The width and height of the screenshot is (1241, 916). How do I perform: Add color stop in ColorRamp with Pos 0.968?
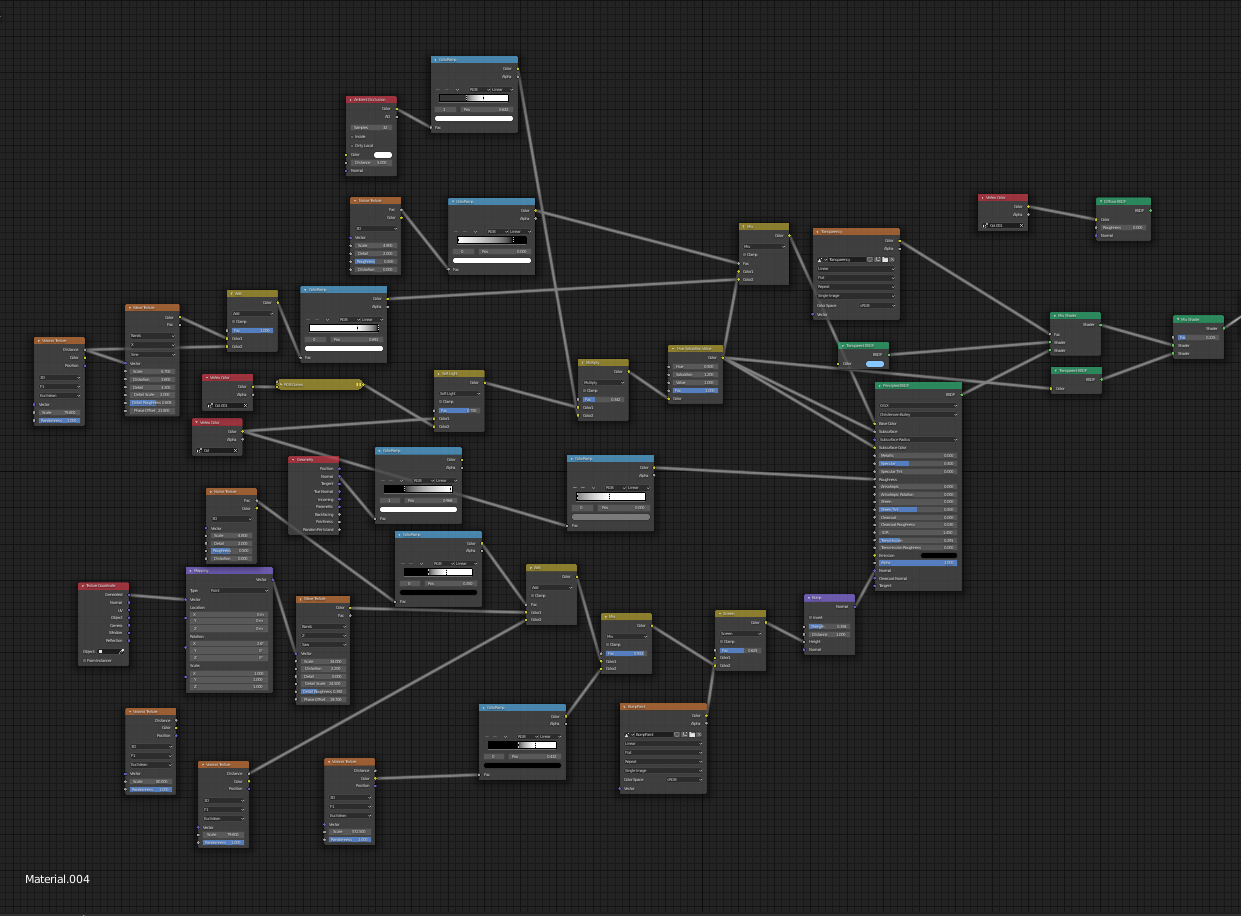(383, 480)
